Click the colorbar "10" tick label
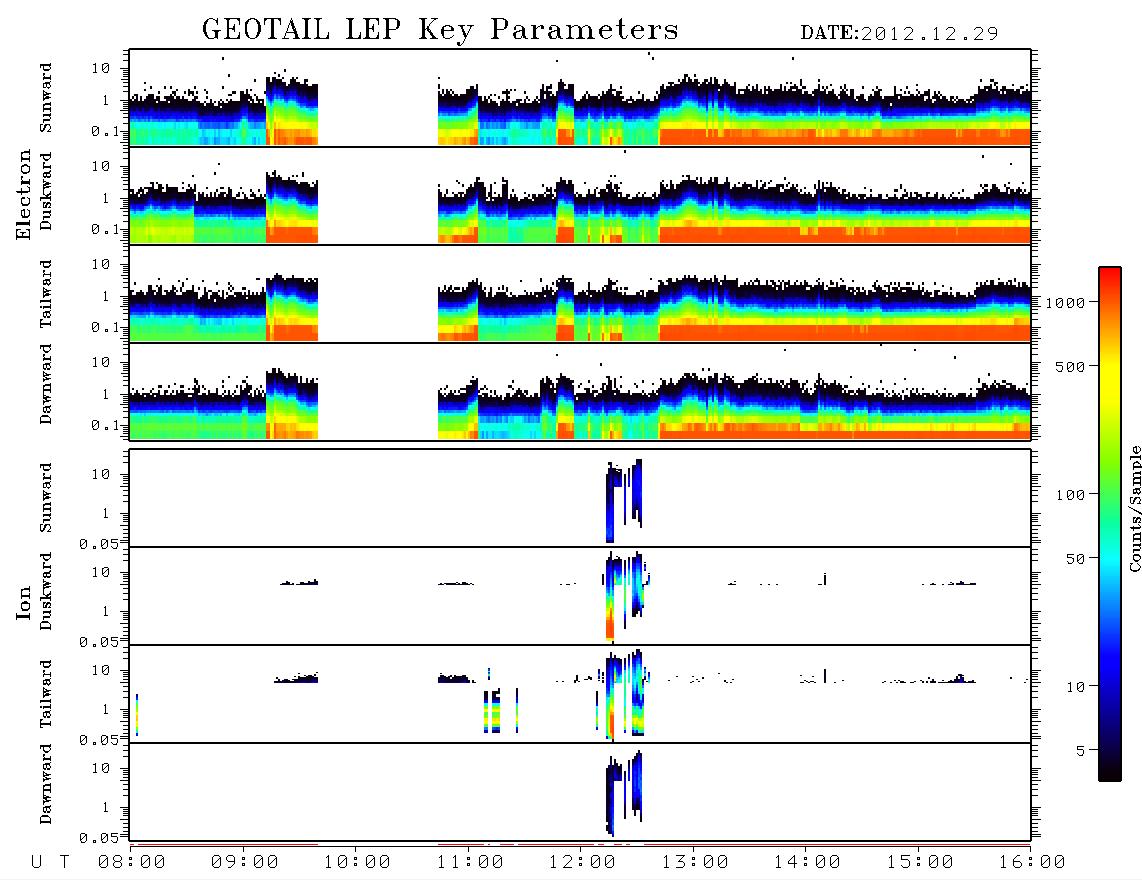This screenshot has width=1142, height=880. tap(1076, 686)
